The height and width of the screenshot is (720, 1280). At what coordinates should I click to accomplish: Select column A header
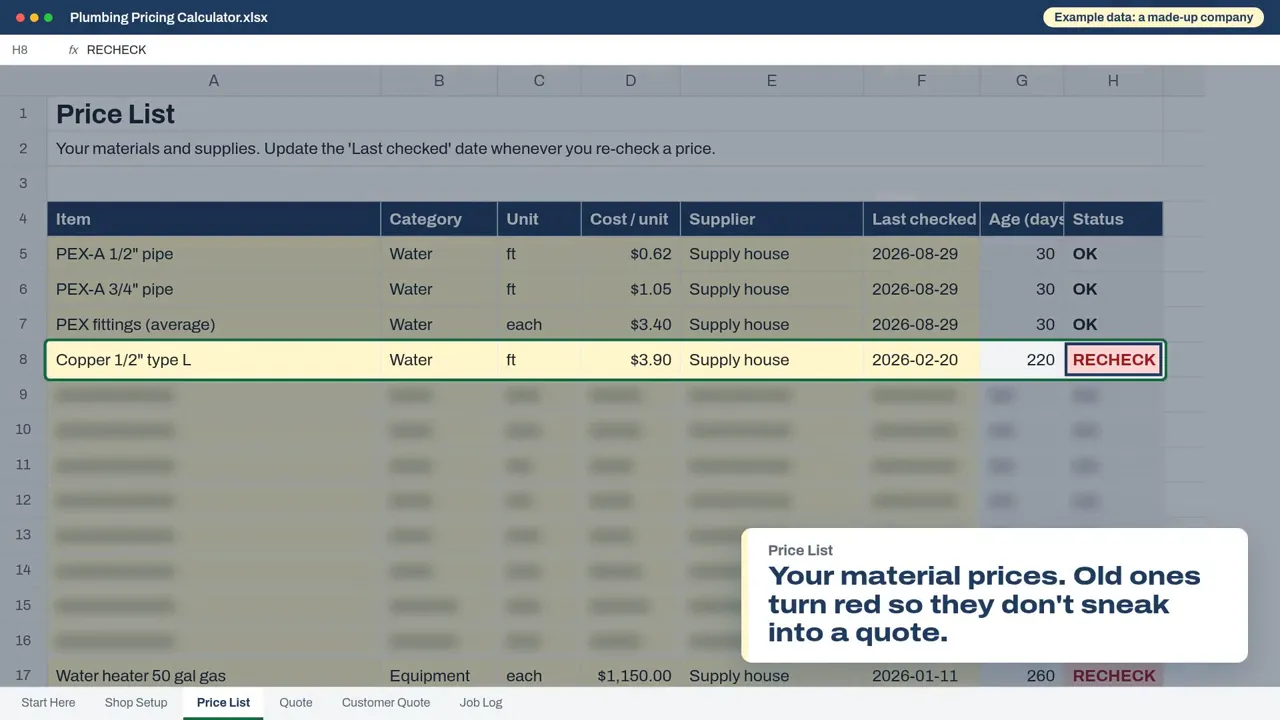click(x=214, y=80)
